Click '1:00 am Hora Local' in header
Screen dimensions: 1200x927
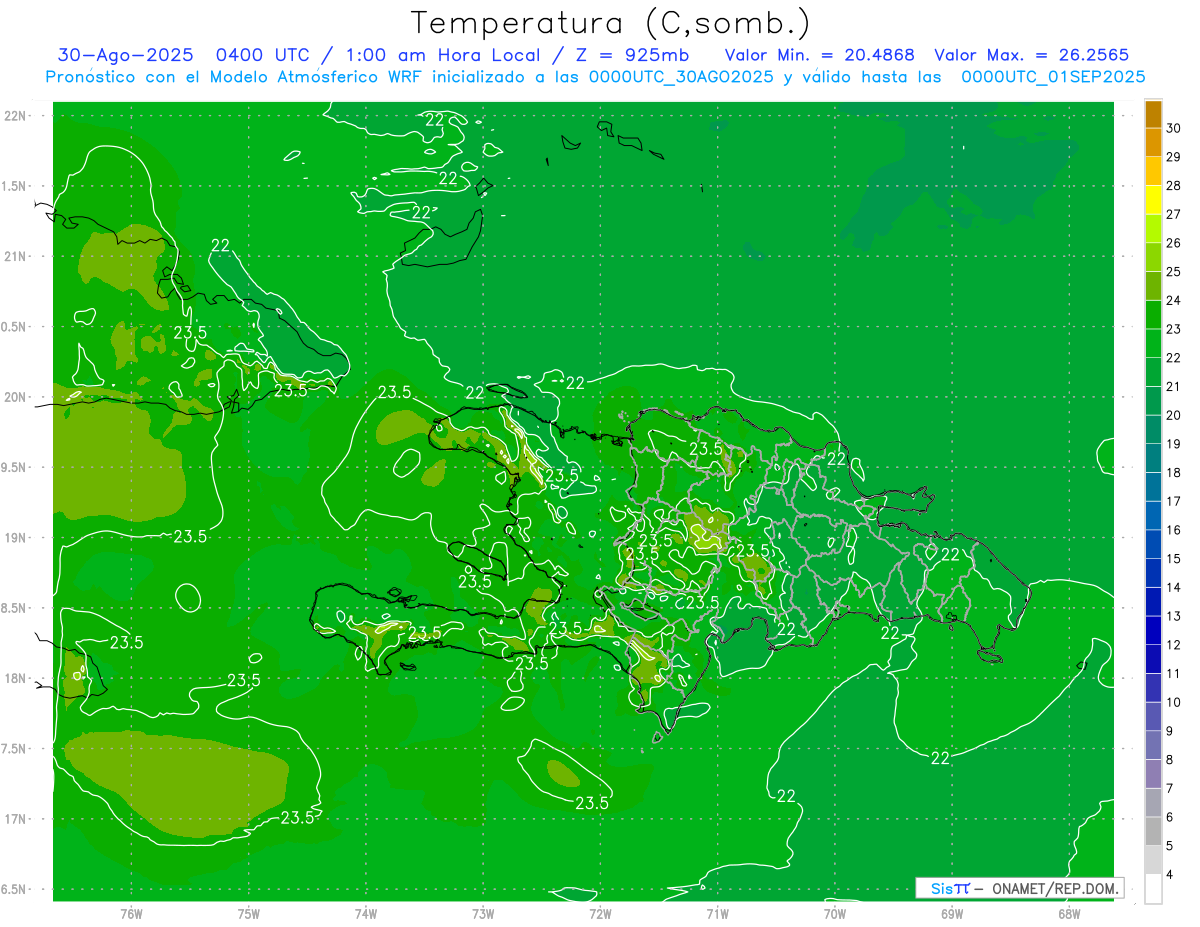(444, 55)
